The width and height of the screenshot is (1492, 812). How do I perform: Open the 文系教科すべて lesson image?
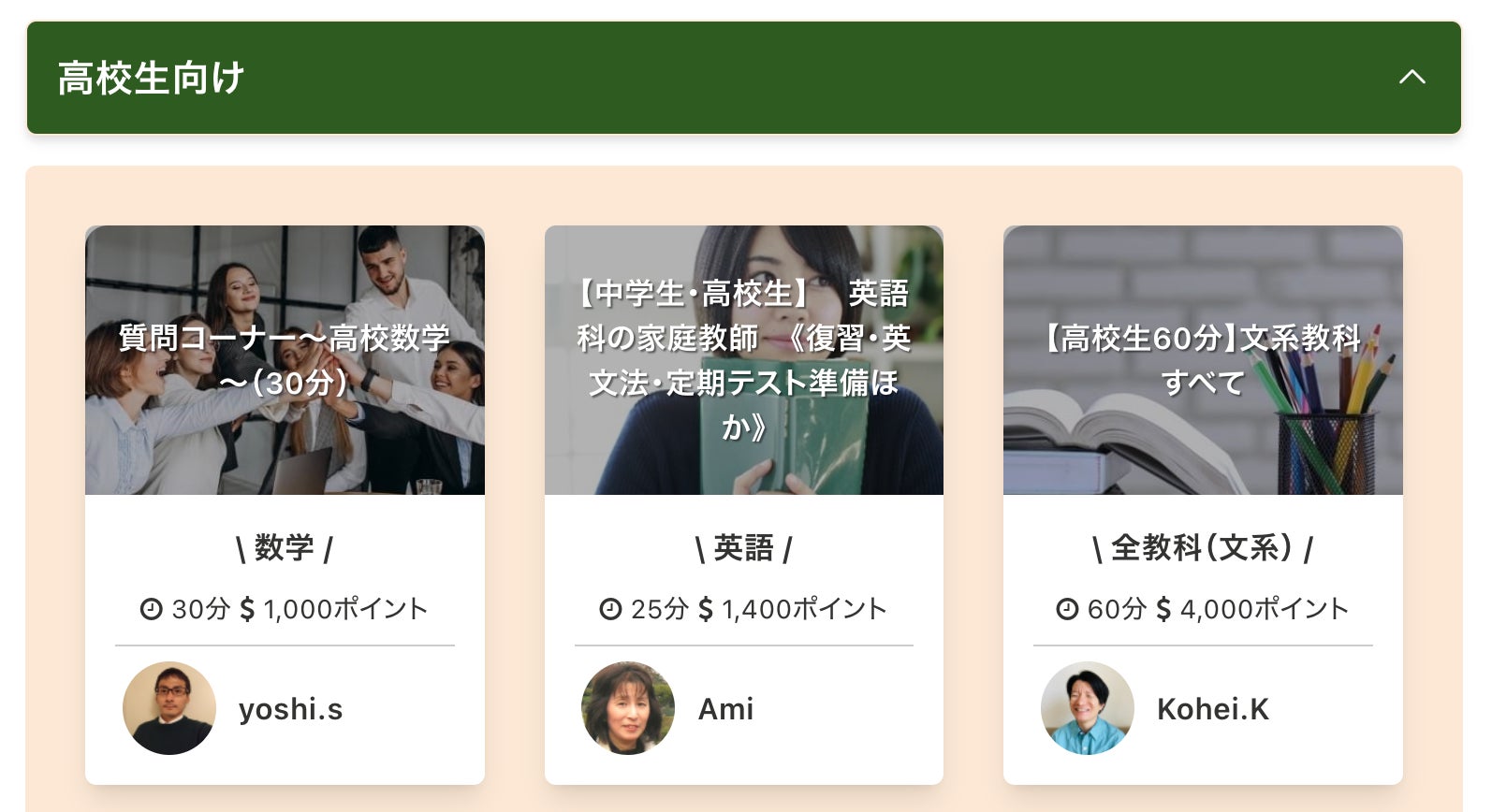pyautogui.click(x=1203, y=359)
